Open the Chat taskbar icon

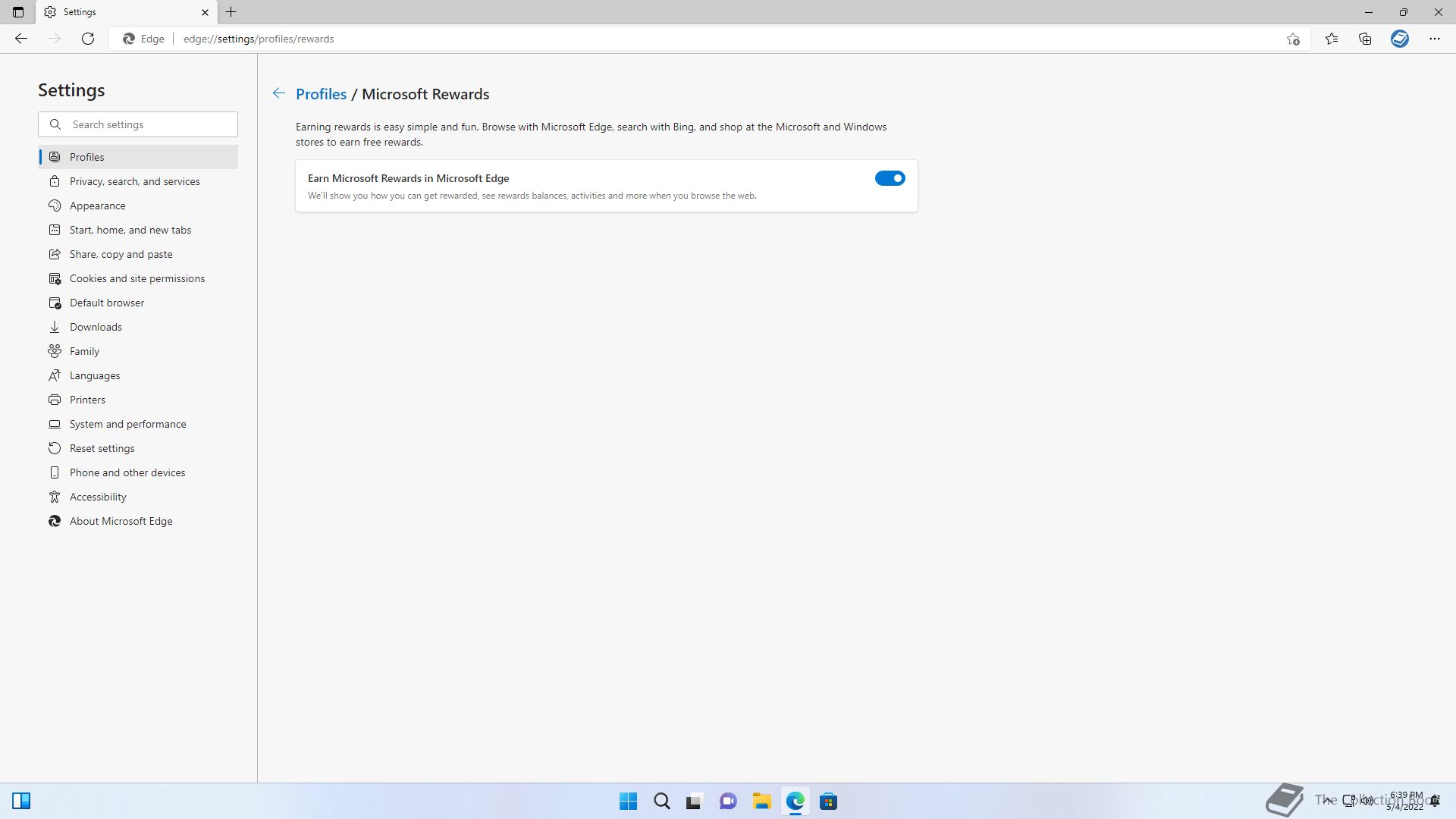[728, 801]
